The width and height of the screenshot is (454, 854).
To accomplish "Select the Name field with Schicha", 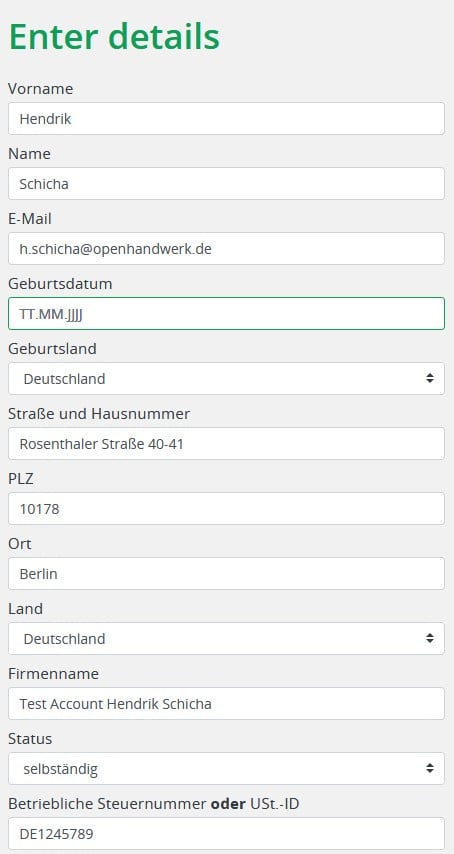I will (x=226, y=184).
